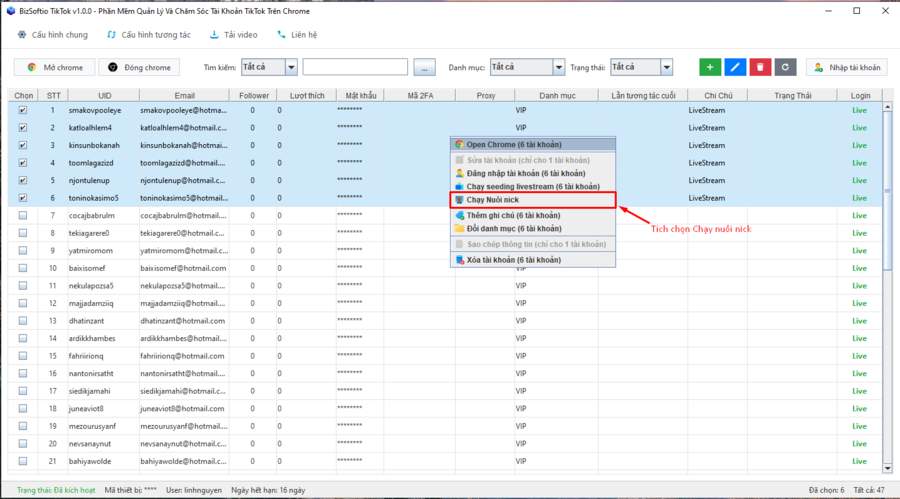Click the red trash delete icon
Viewport: 900px width, 499px height.
click(x=761, y=67)
